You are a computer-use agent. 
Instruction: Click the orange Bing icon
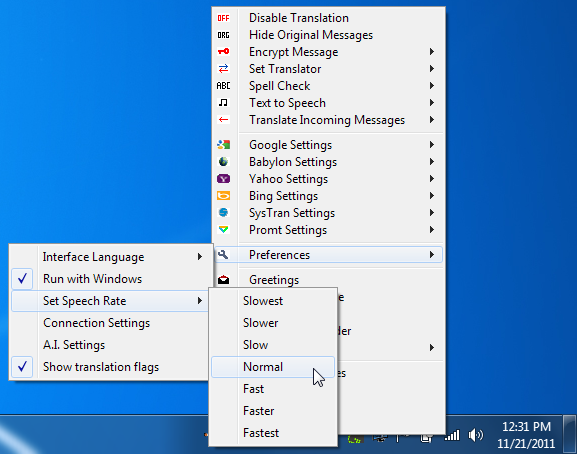point(223,196)
